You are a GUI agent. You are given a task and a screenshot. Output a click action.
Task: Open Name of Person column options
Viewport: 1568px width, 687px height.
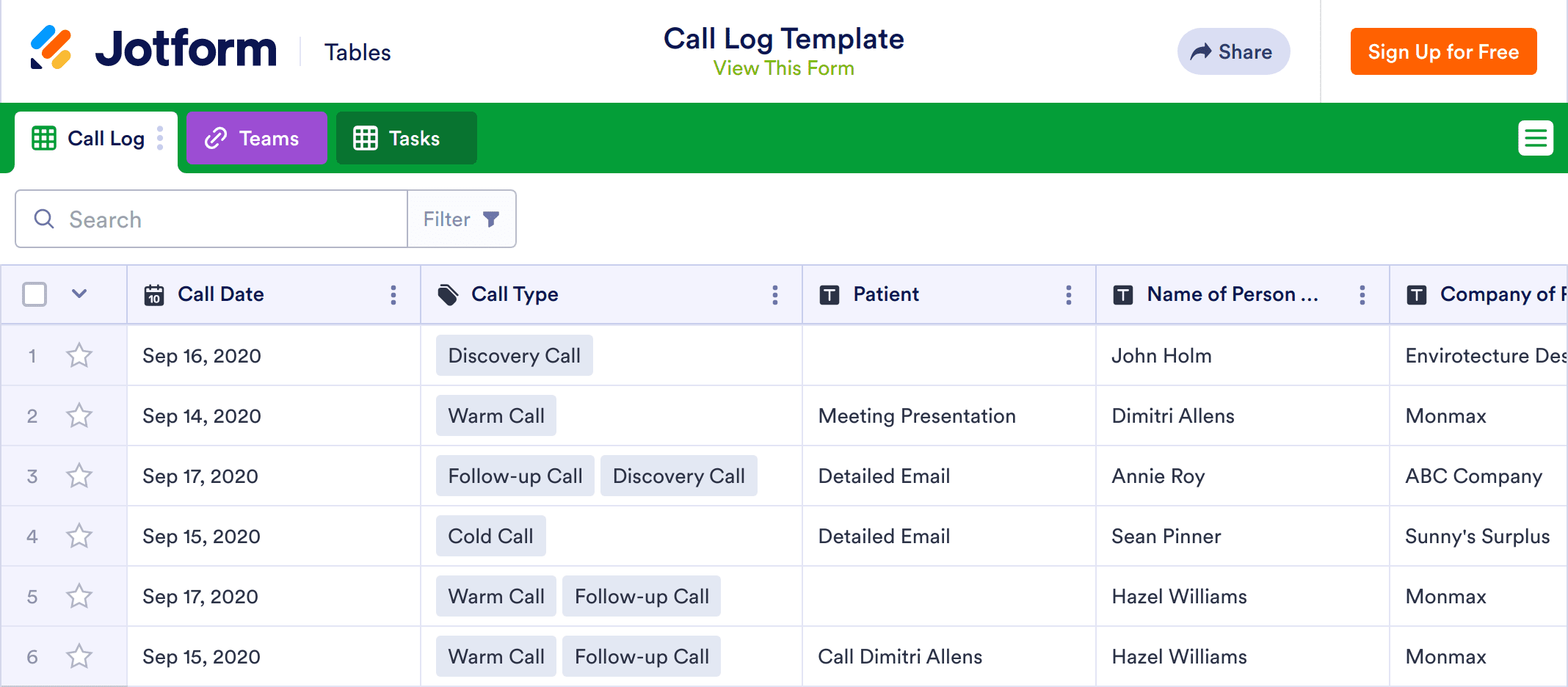coord(1362,295)
